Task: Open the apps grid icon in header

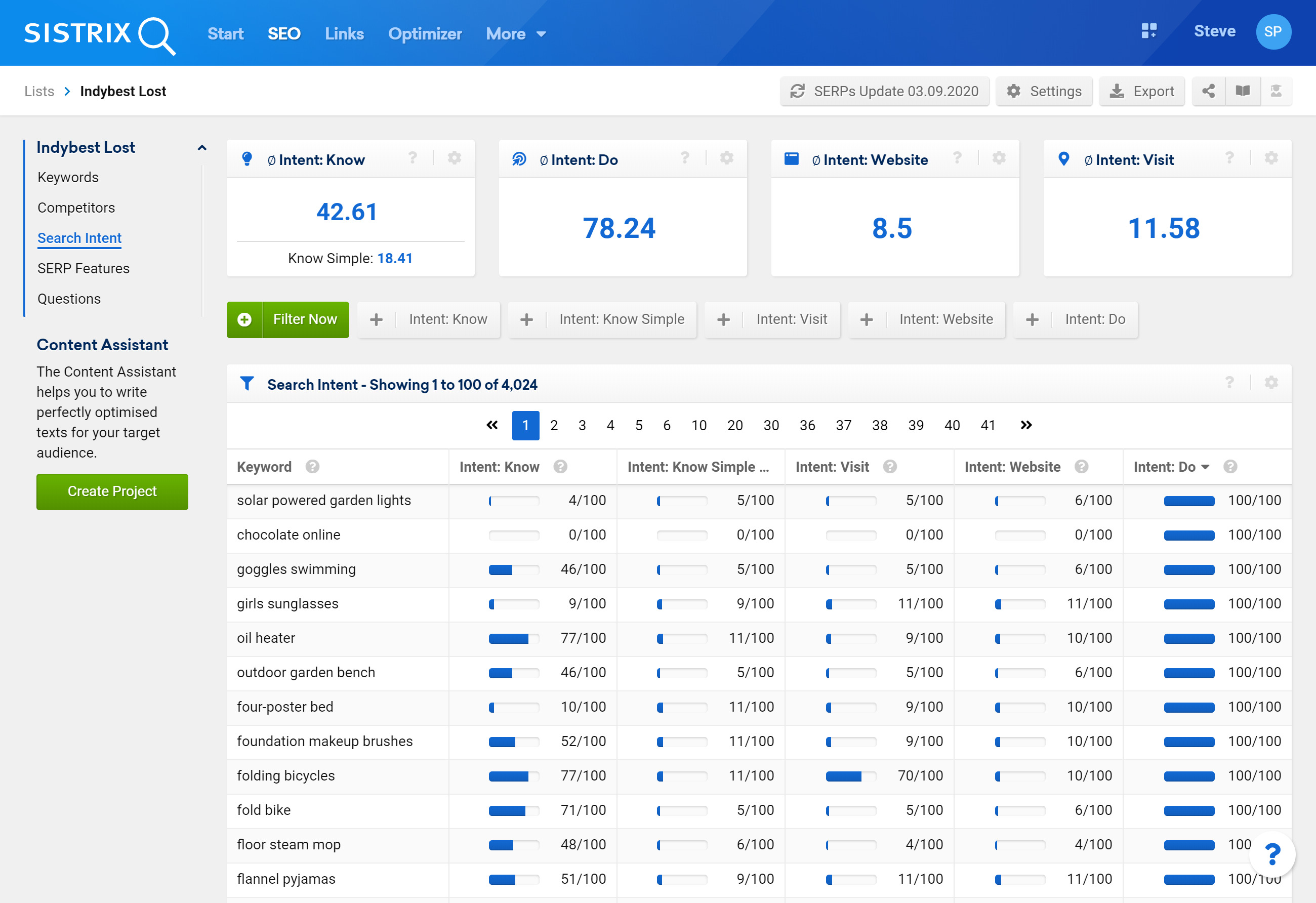Action: pyautogui.click(x=1149, y=31)
